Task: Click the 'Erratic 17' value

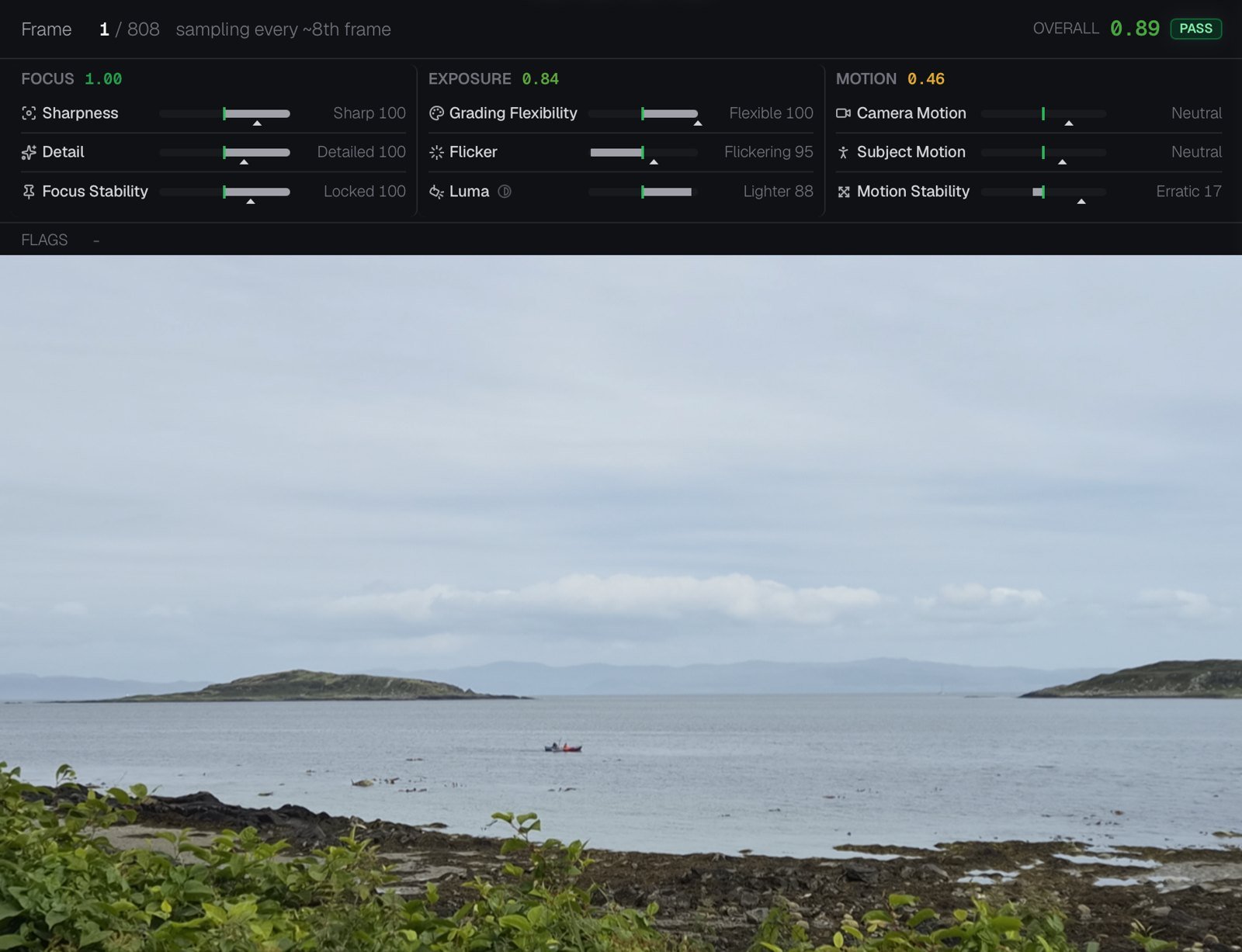Action: [1188, 192]
